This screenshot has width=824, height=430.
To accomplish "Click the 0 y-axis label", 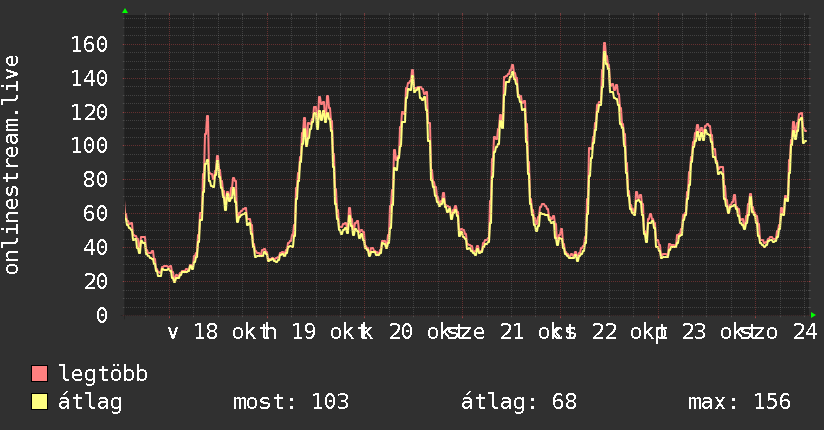I will 102,315.
